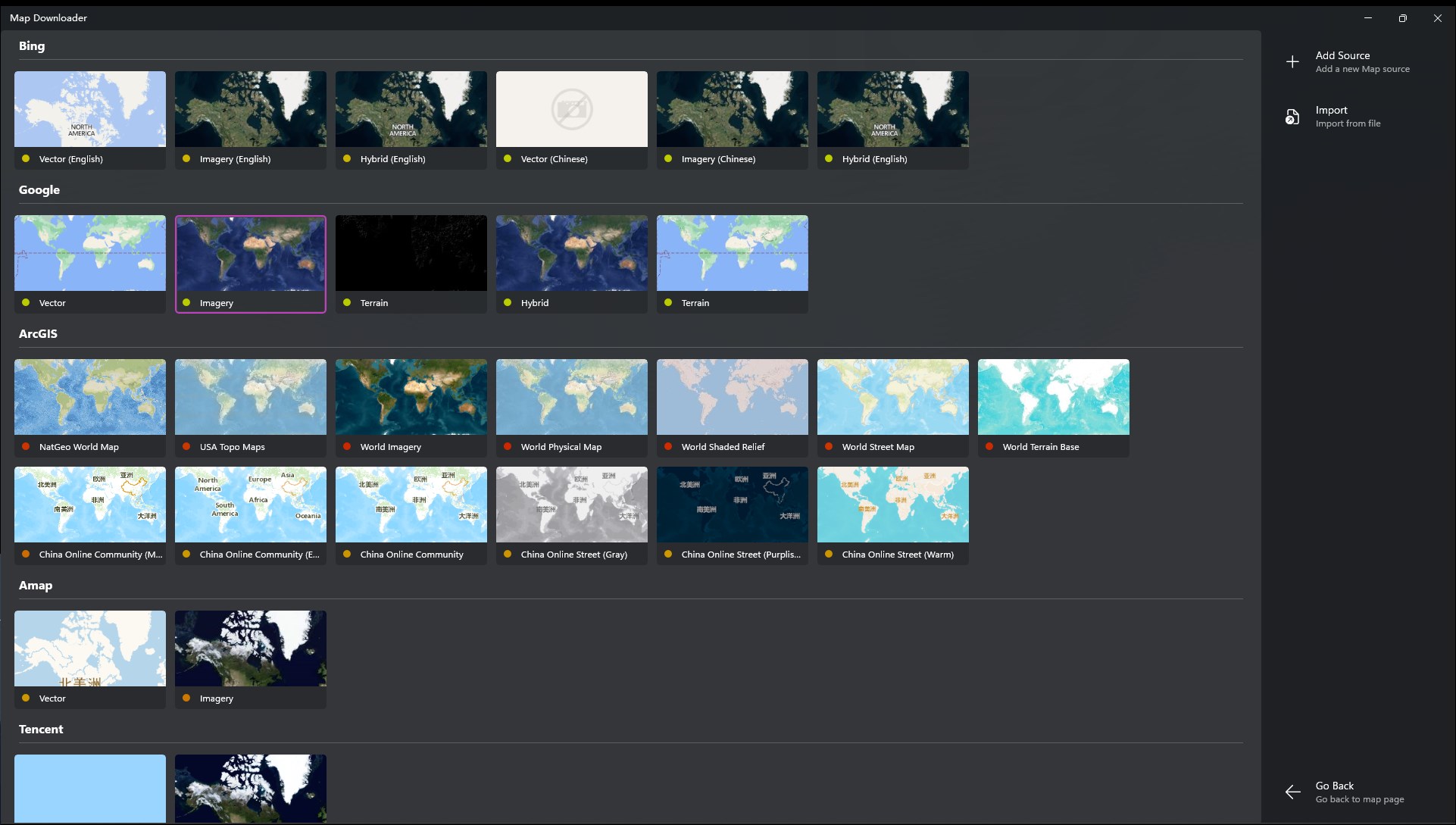Select the Google Hybrid map source

[571, 253]
